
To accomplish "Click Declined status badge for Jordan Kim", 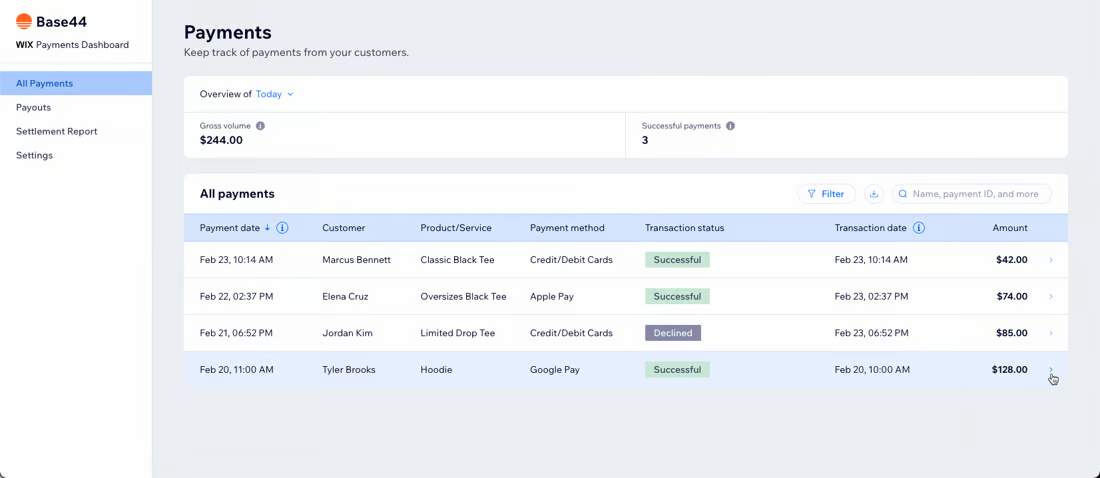I will click(x=673, y=333).
